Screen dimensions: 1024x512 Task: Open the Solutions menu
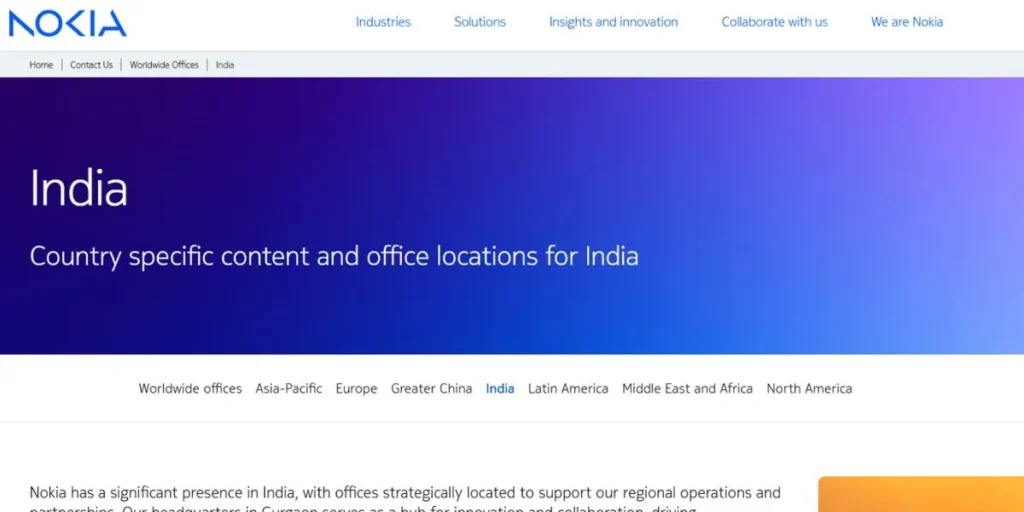click(x=480, y=22)
